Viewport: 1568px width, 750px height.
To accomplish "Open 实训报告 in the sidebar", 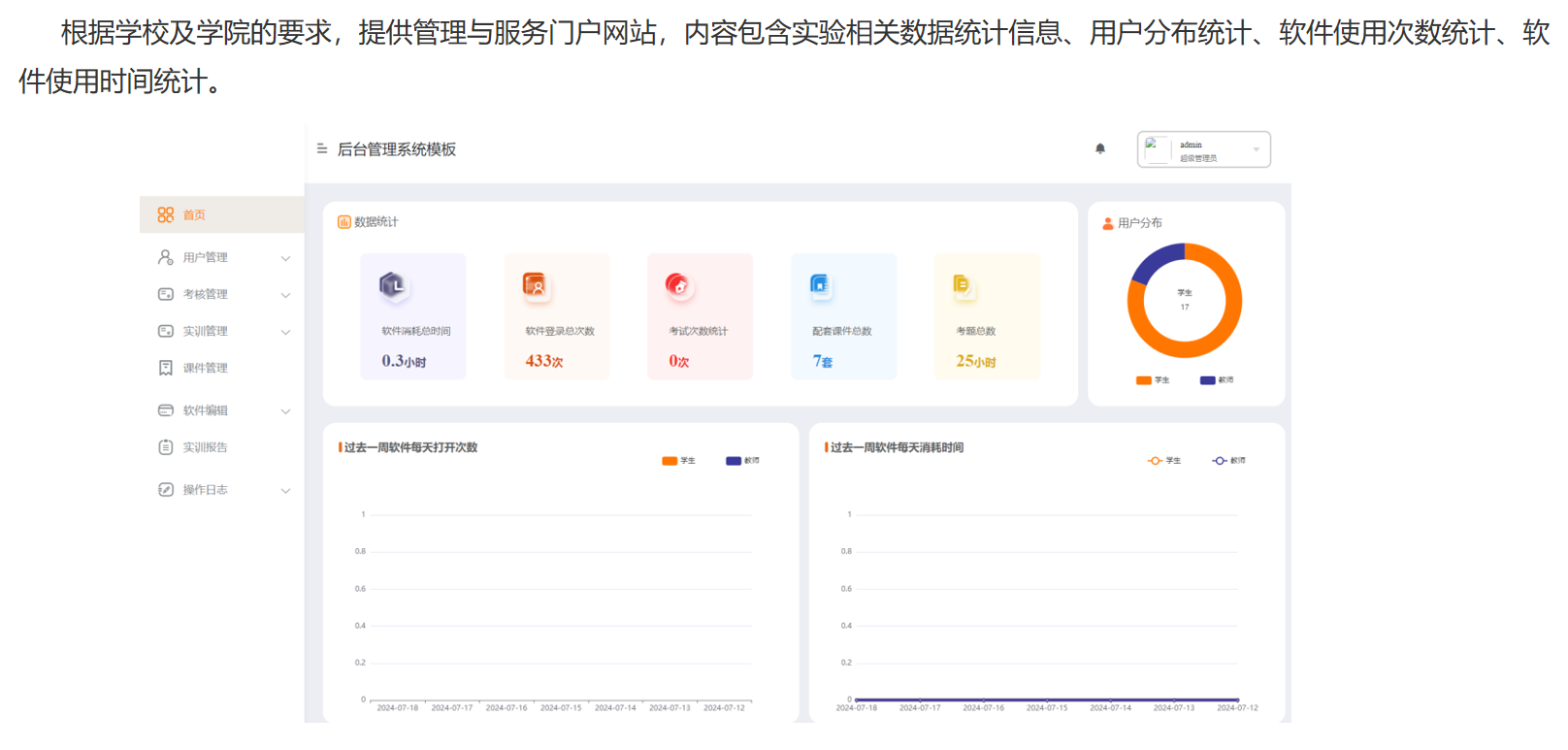I will click(205, 447).
